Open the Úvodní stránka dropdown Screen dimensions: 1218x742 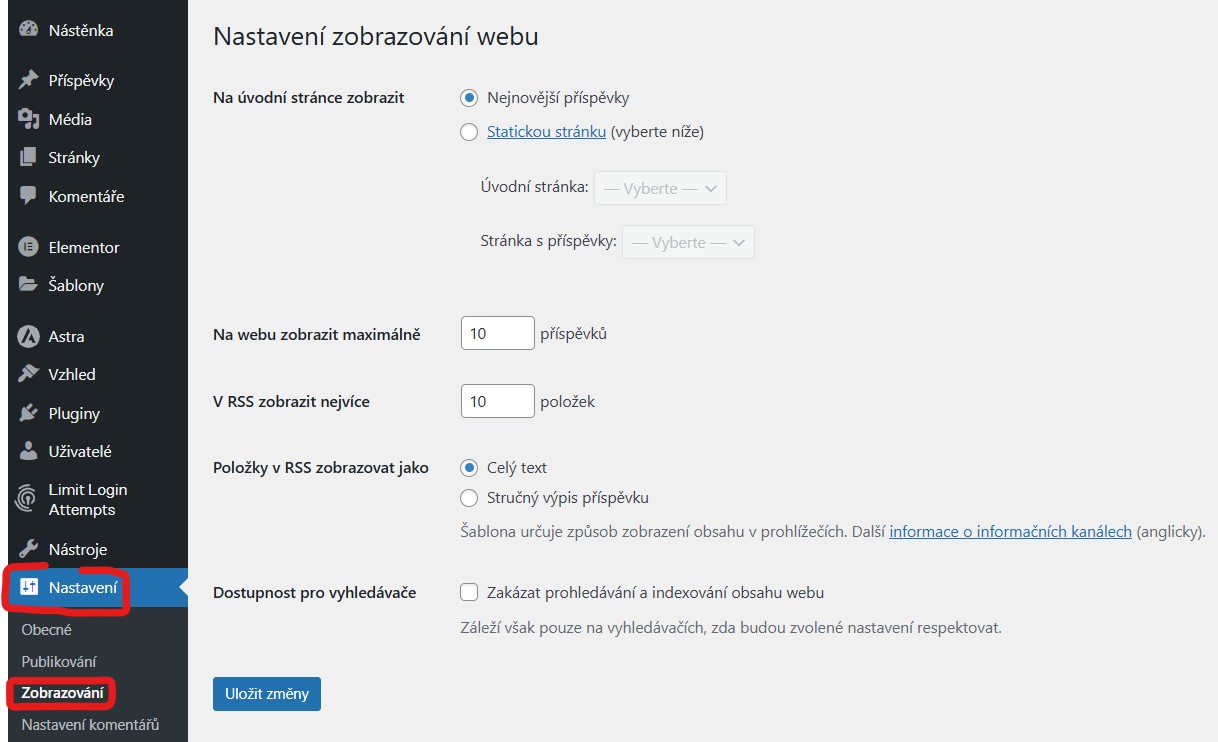point(660,187)
